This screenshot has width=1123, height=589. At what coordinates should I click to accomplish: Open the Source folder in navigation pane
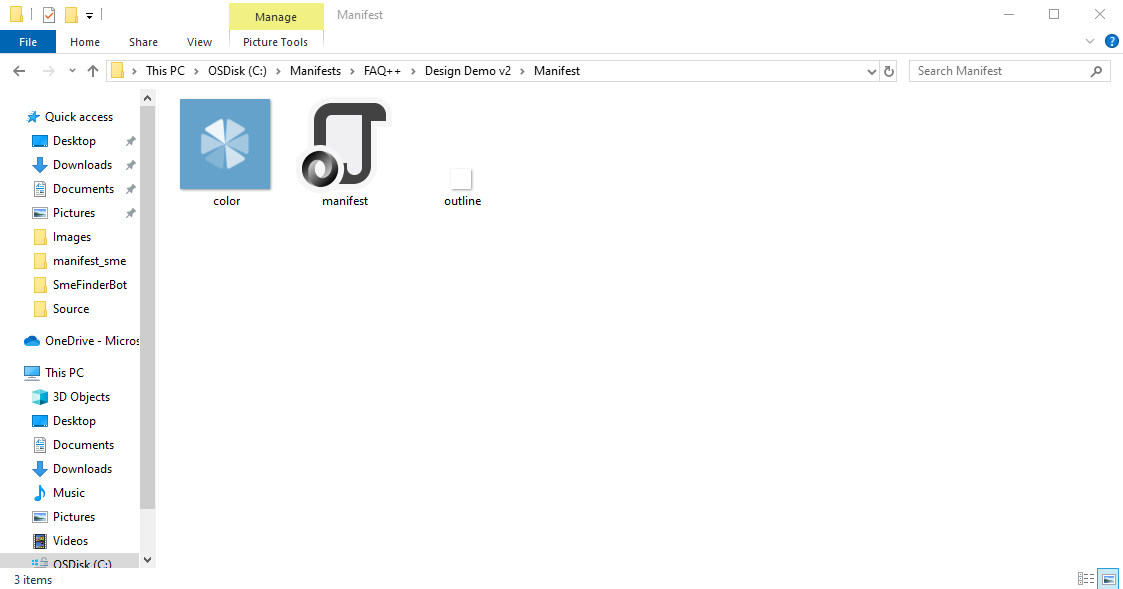70,309
